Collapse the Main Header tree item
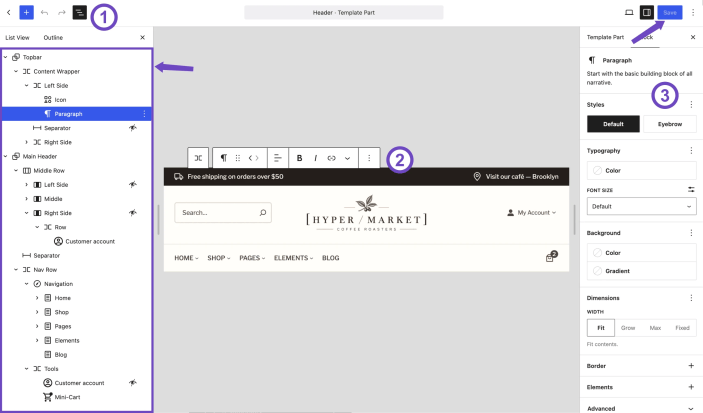This screenshot has width=703, height=413. coord(5,157)
